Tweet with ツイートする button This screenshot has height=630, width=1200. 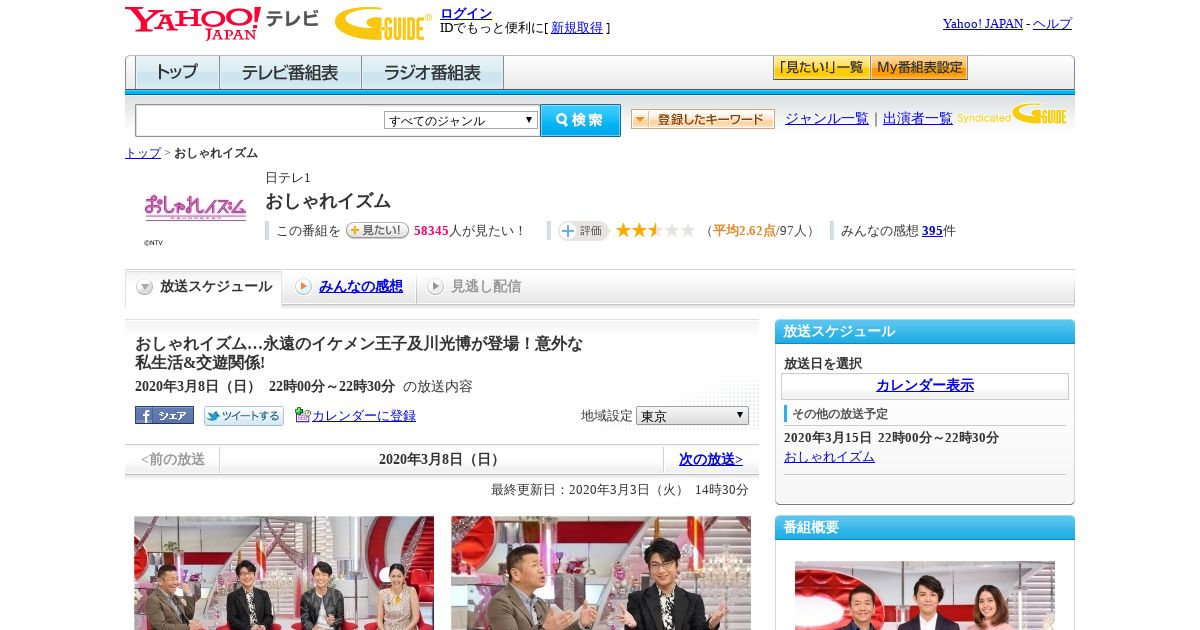[244, 415]
